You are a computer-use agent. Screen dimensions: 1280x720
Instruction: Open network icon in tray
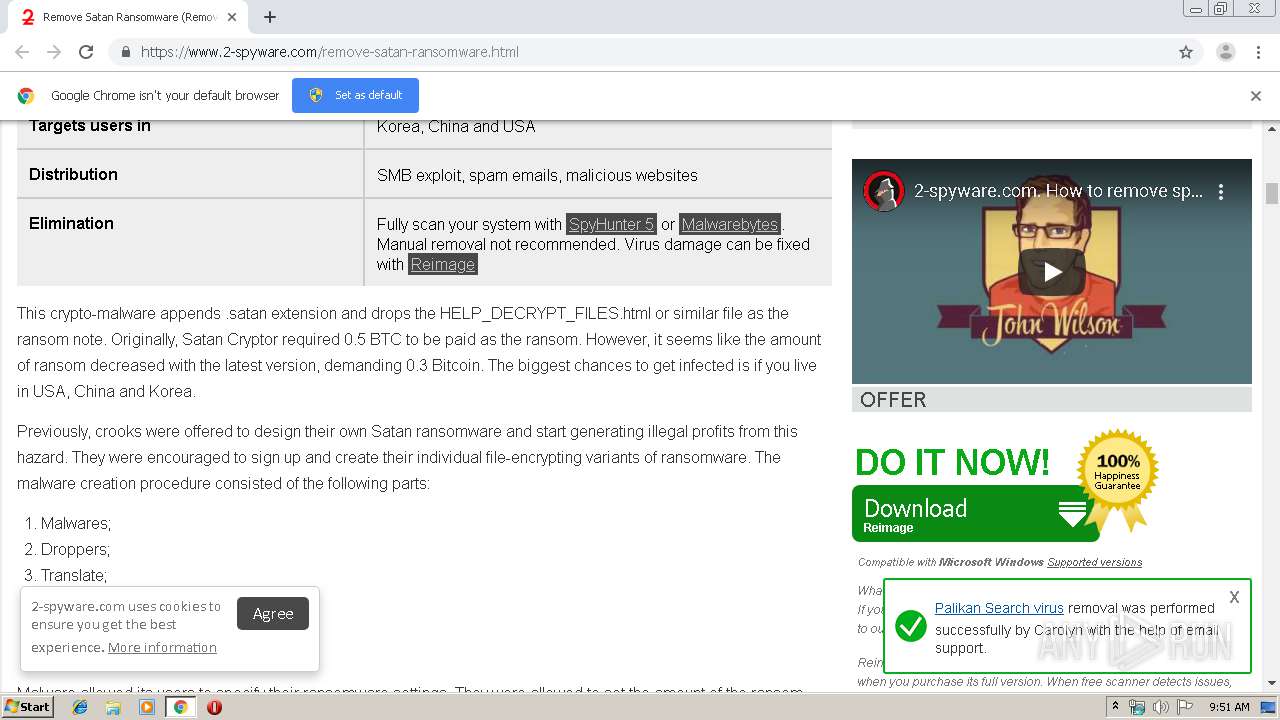point(1137,707)
